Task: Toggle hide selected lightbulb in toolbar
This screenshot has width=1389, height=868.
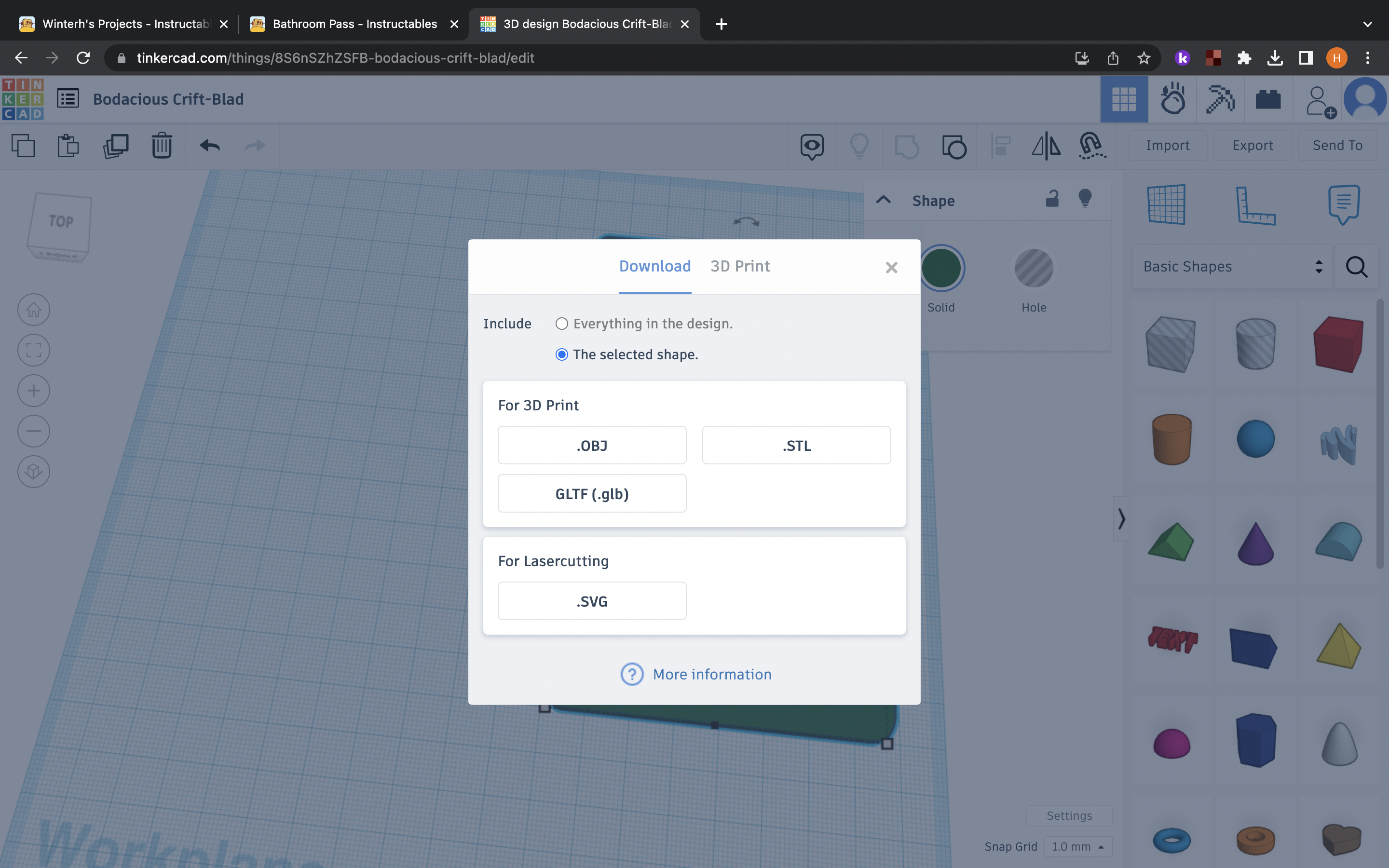Action: click(859, 147)
